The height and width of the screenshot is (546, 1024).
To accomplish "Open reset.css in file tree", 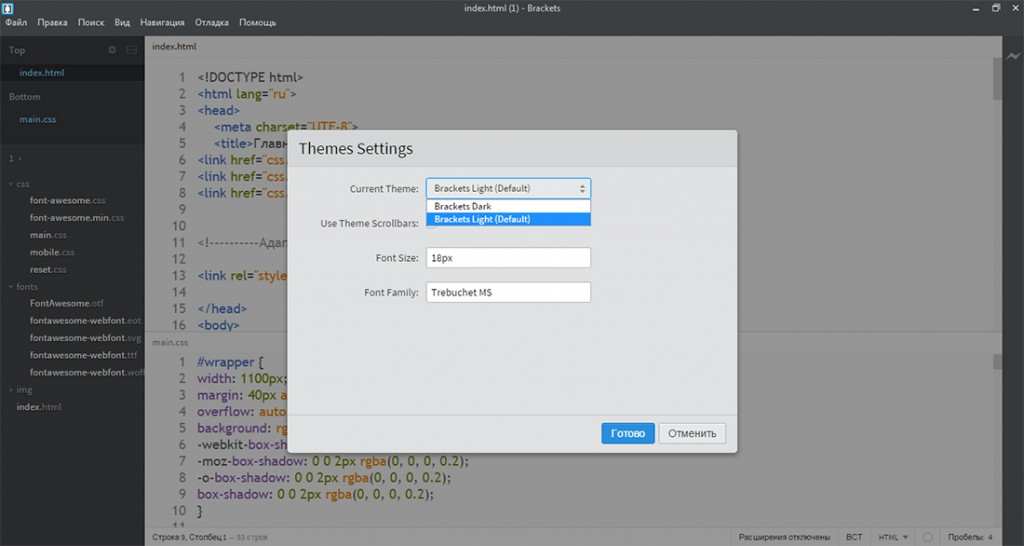I will pos(48,269).
